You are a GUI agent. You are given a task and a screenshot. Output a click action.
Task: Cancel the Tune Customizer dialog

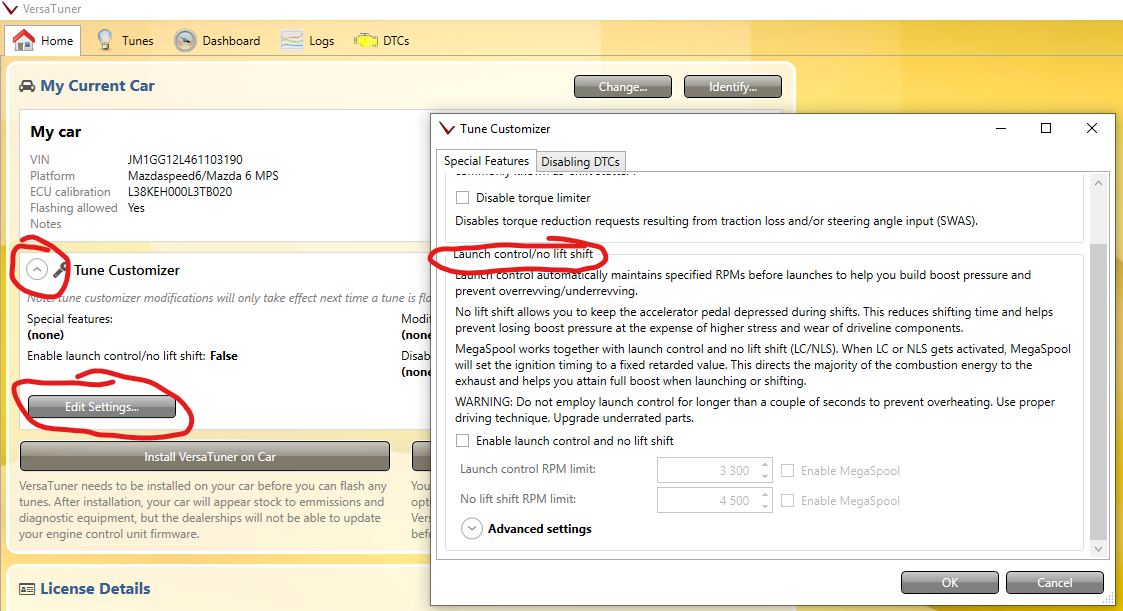point(1054,582)
